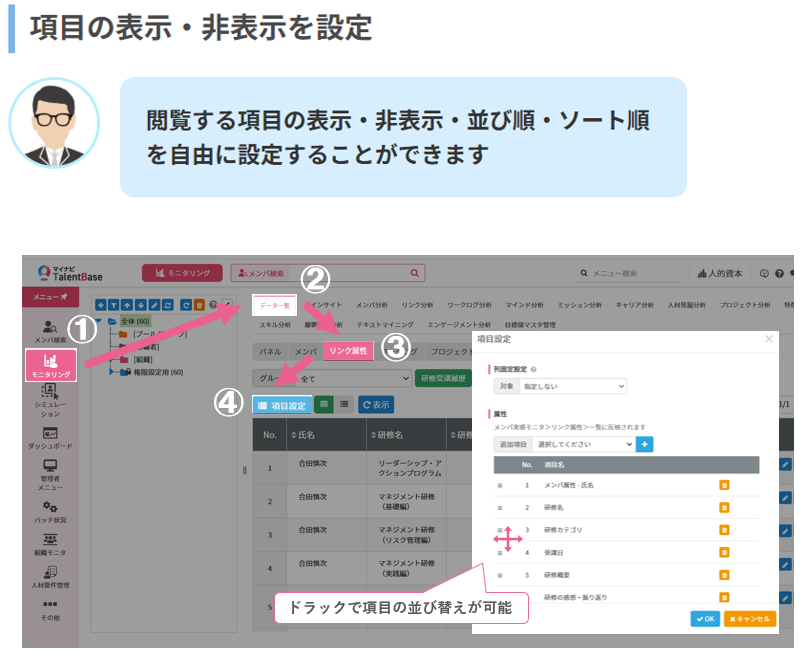The width and height of the screenshot is (803, 657).
Task: Select the パネル sub-tab
Action: 270,352
